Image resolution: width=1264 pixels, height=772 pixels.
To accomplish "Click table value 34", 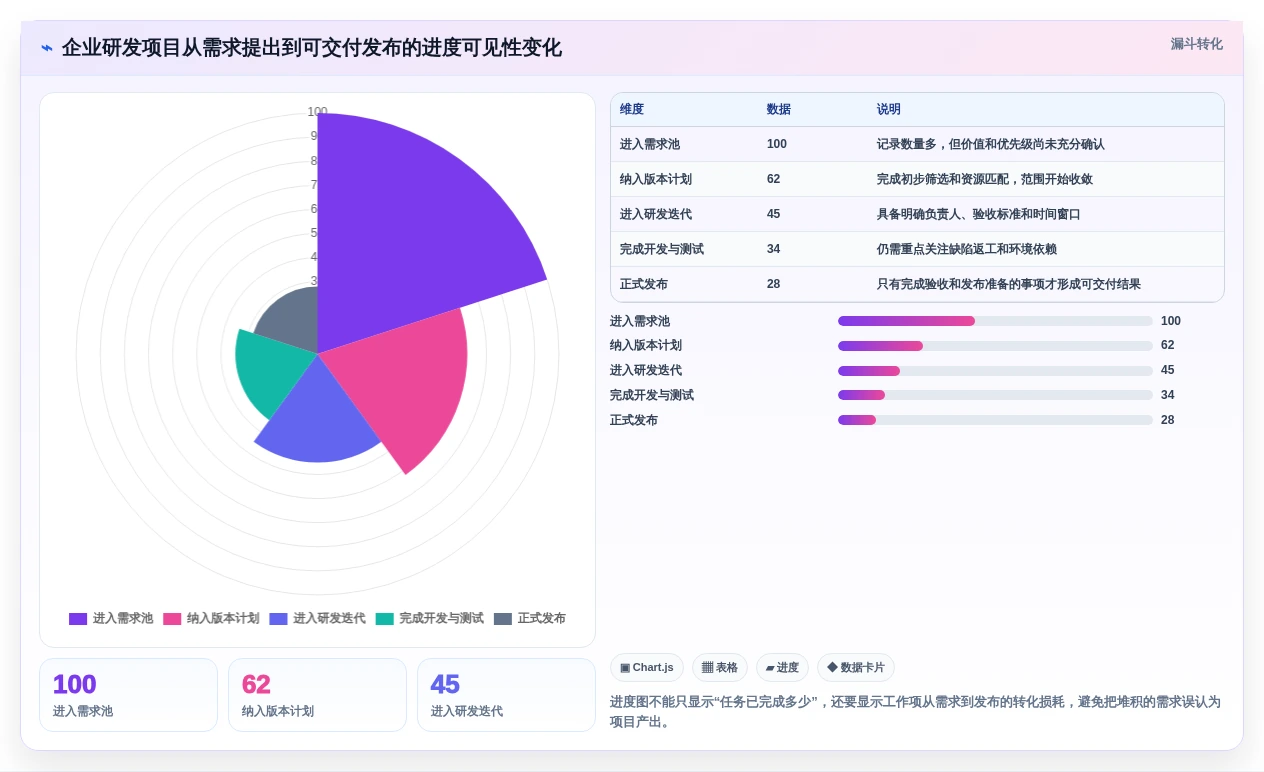I will click(774, 249).
